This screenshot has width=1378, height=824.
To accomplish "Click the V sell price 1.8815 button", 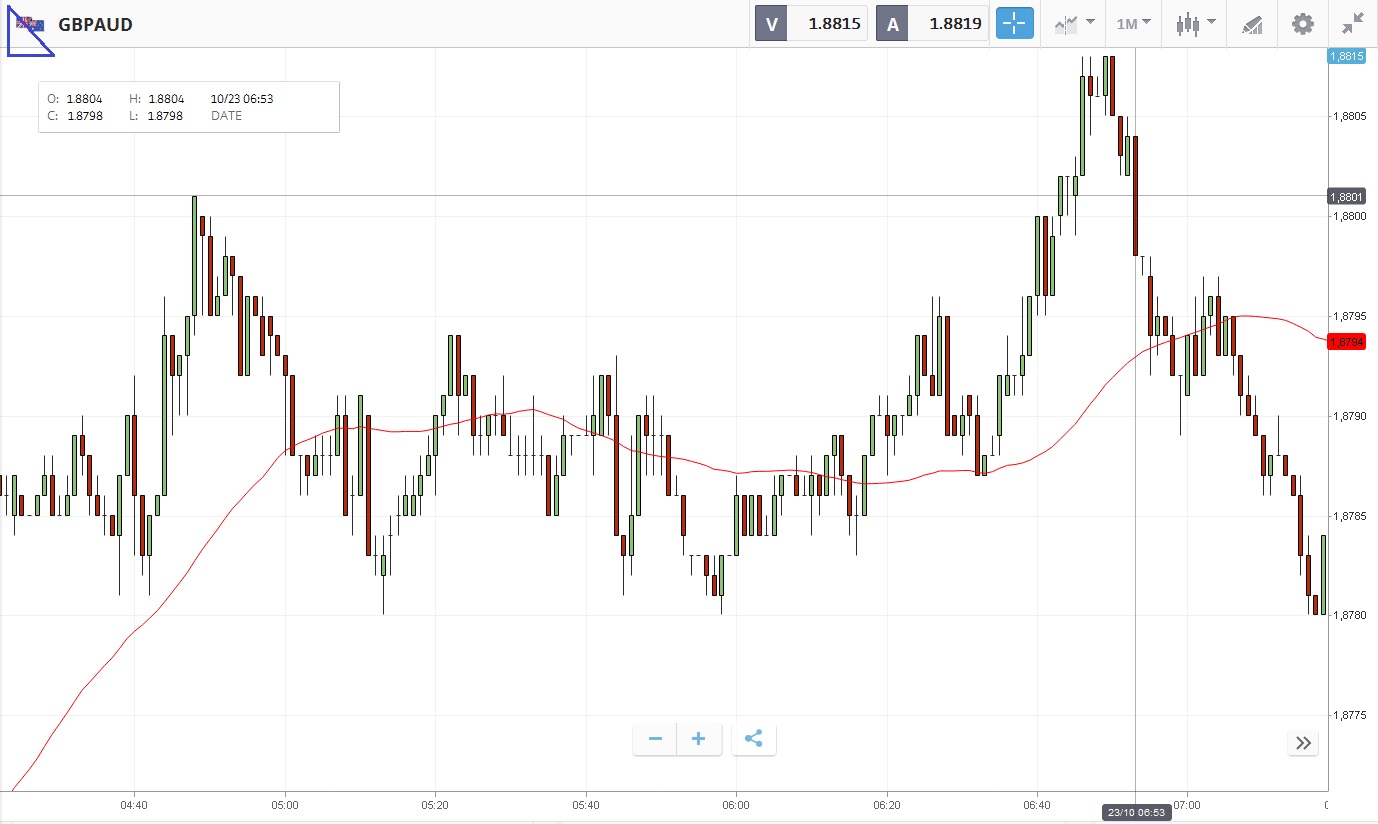I will (x=811, y=24).
